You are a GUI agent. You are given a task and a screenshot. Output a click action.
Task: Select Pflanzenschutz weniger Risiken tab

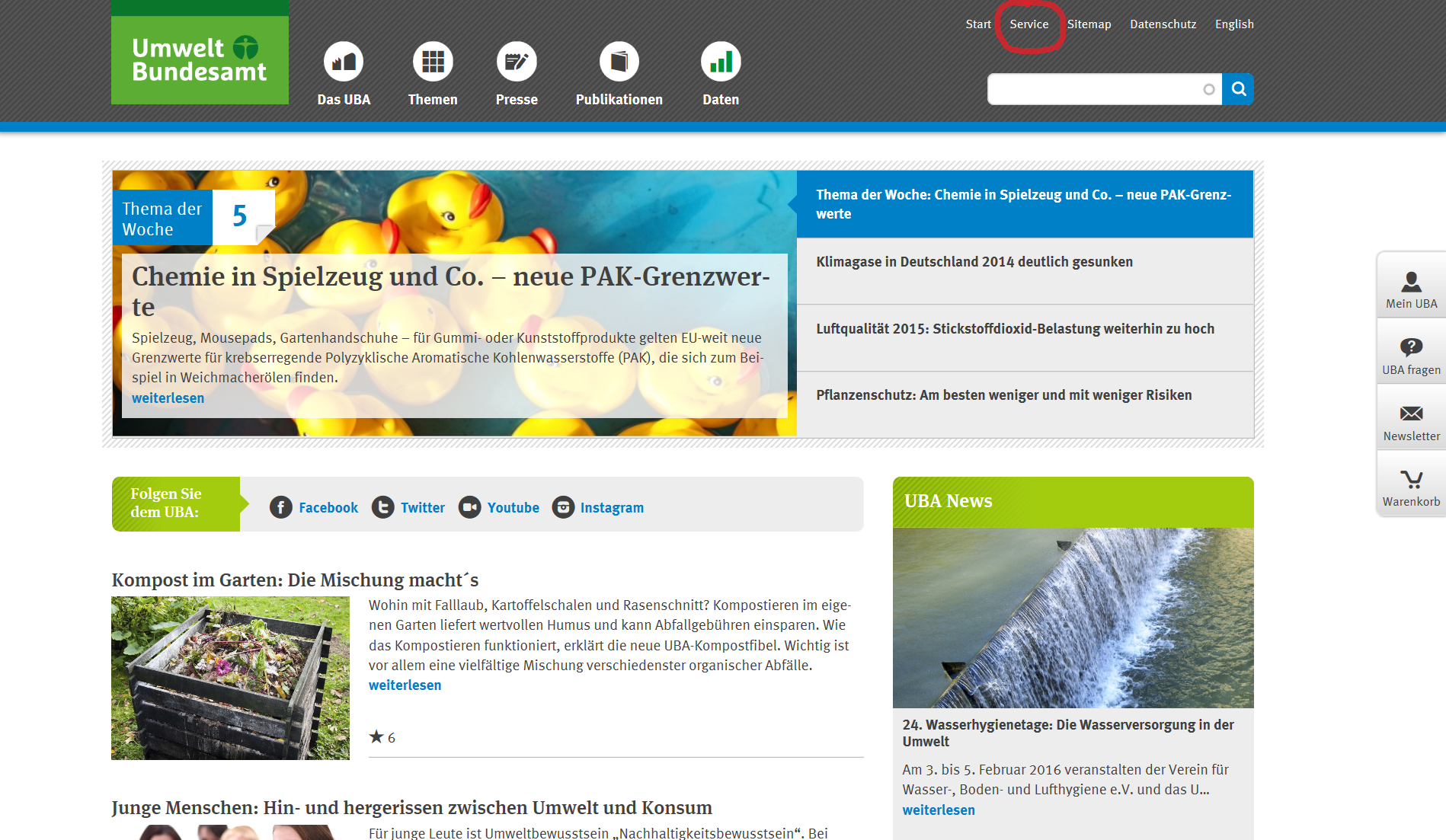pyautogui.click(x=1025, y=404)
